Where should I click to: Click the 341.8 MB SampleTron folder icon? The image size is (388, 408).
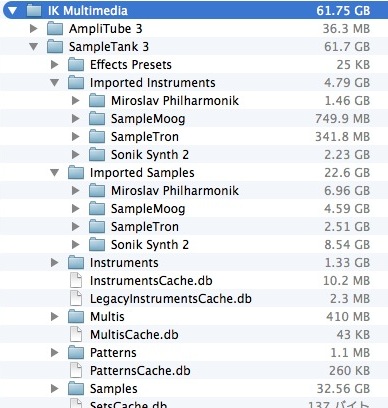click(97, 137)
